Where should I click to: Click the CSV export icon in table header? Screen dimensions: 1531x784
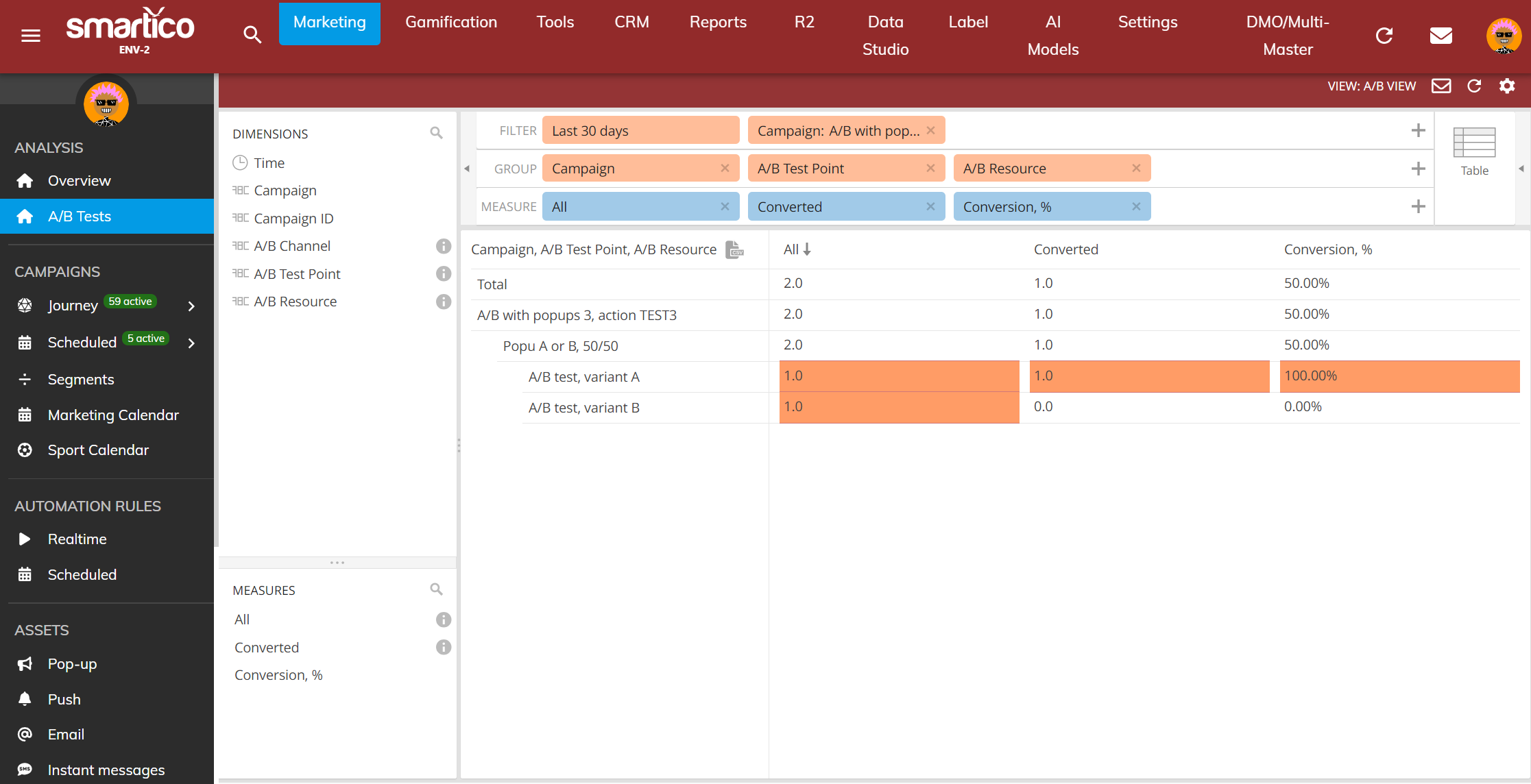point(734,249)
